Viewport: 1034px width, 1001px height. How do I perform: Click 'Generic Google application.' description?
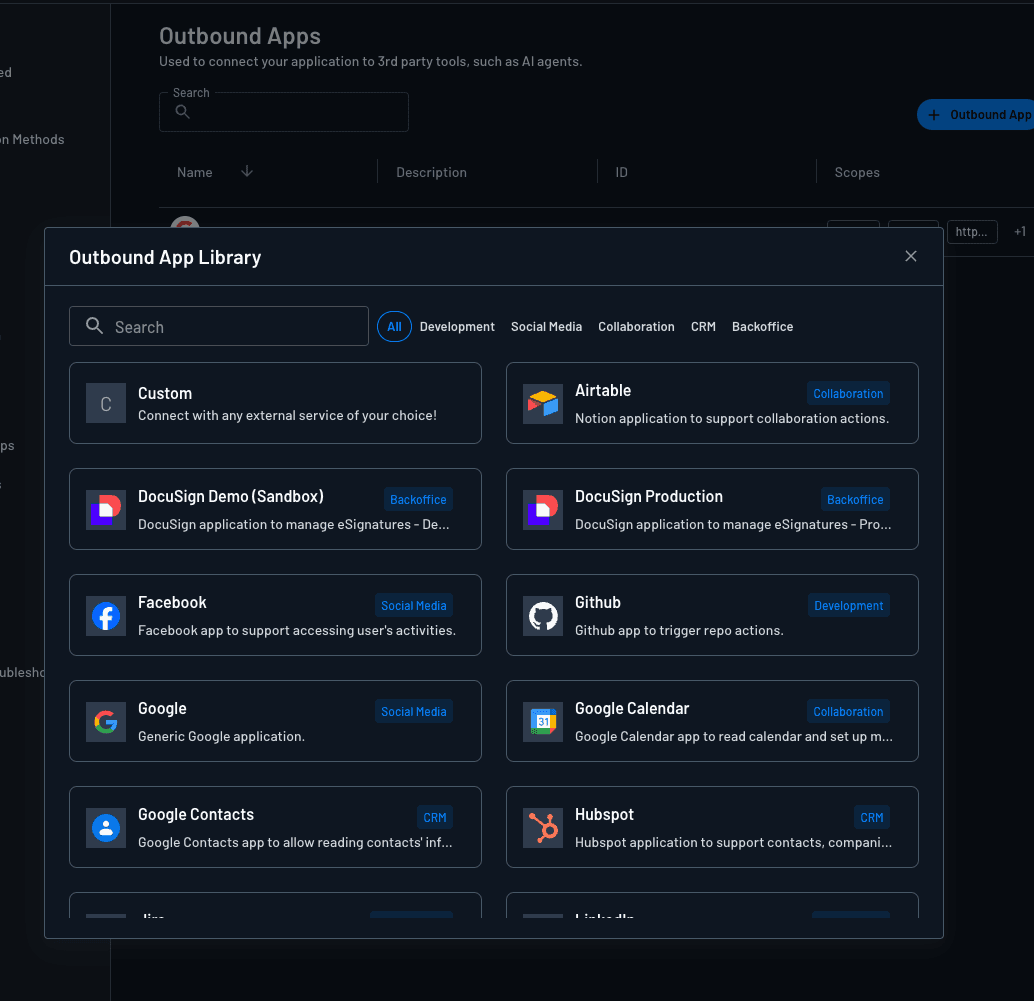tap(221, 737)
